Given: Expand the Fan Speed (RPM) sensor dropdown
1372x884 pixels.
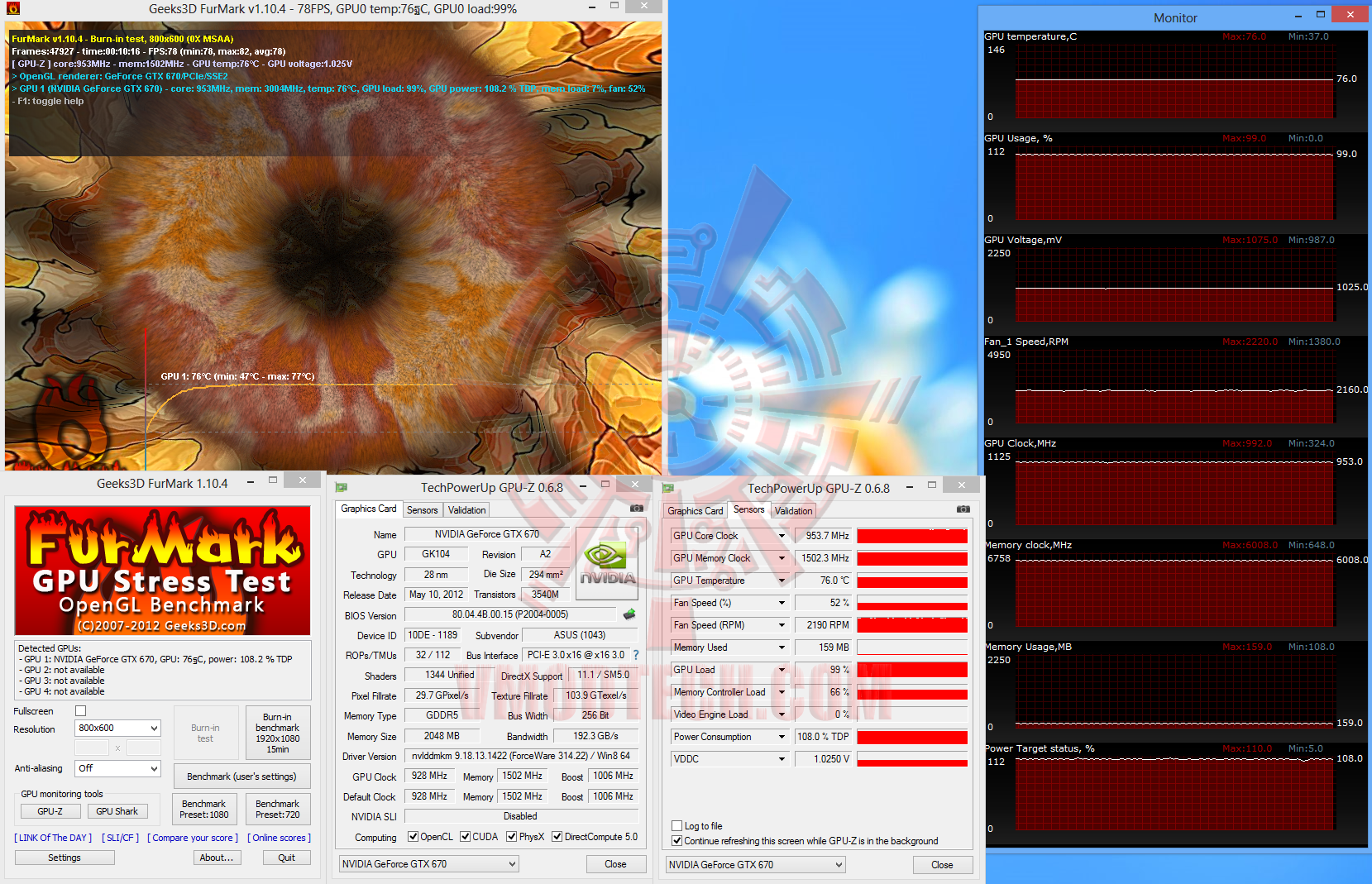Looking at the screenshot, I should click(782, 625).
